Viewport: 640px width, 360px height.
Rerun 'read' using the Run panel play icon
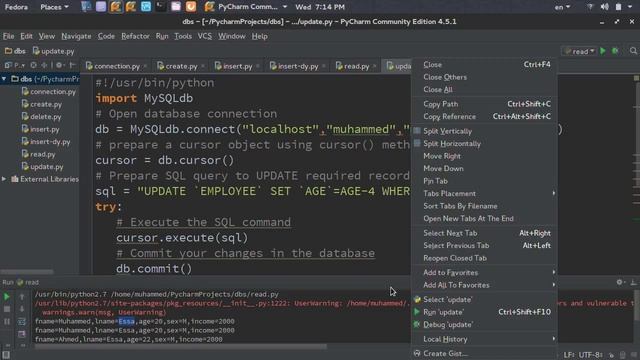(7, 297)
